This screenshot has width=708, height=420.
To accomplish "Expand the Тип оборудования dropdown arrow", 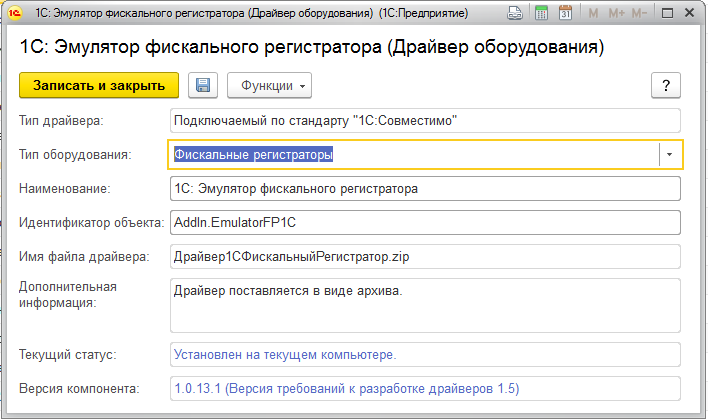I will pos(669,154).
